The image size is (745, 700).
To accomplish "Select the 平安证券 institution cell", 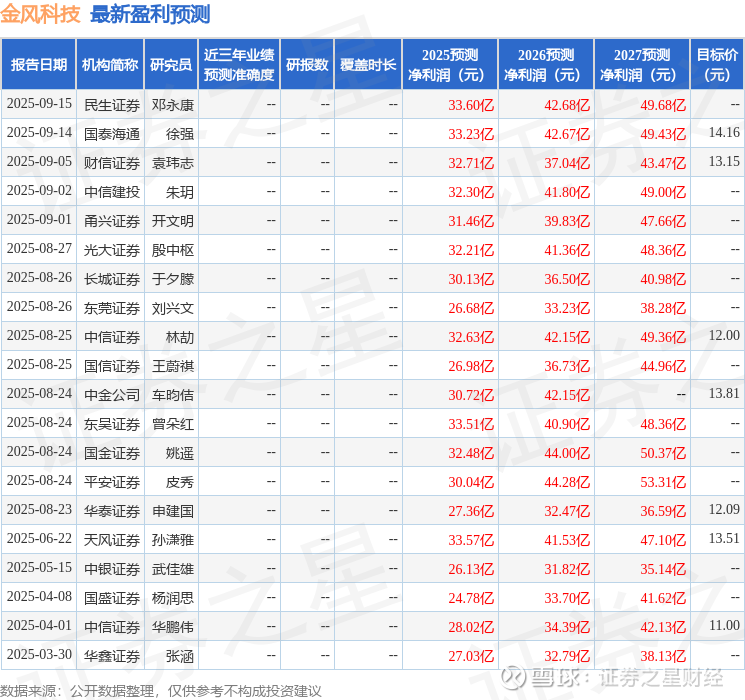I will [112, 482].
